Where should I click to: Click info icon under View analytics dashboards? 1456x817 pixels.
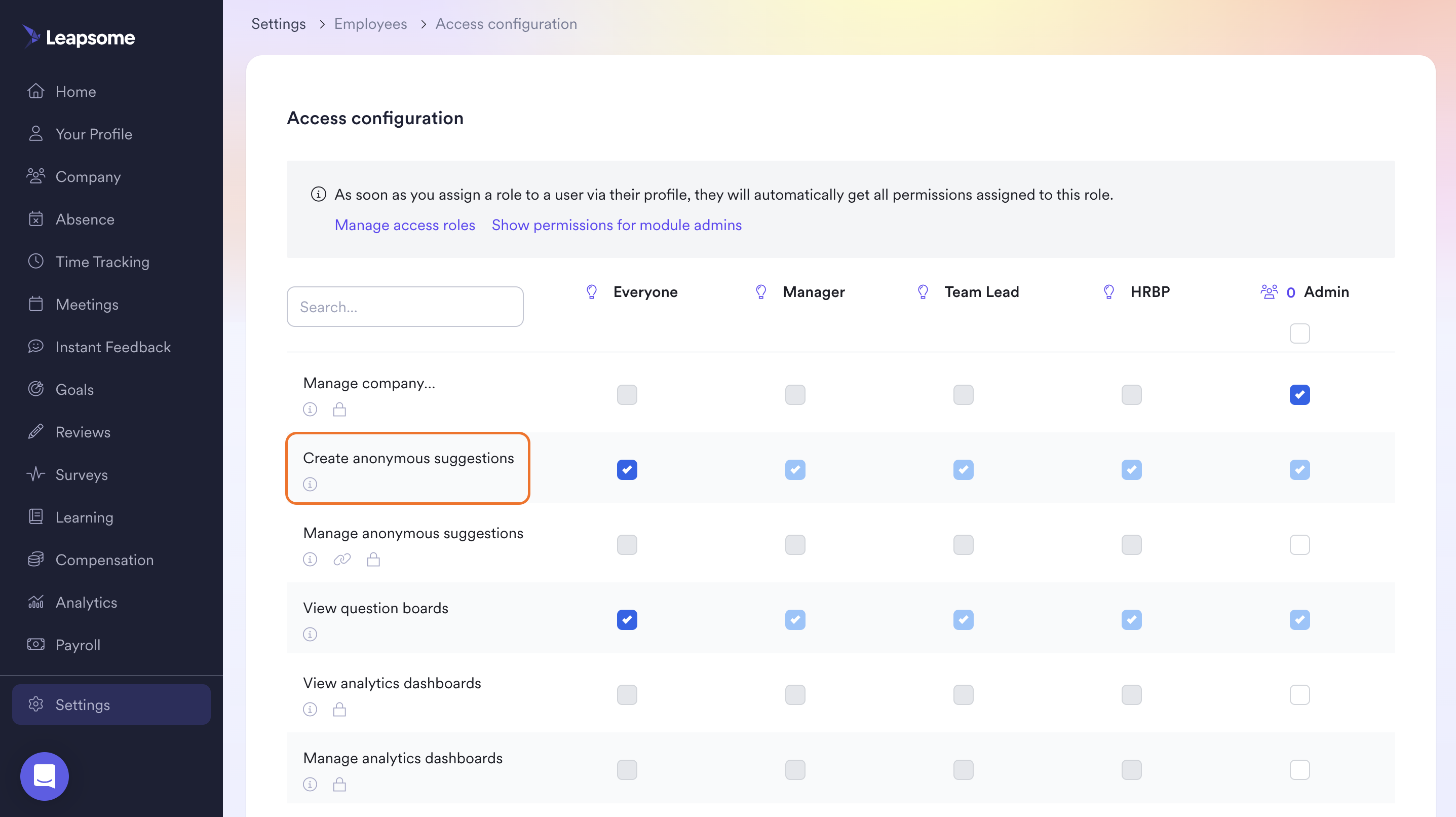click(x=310, y=709)
